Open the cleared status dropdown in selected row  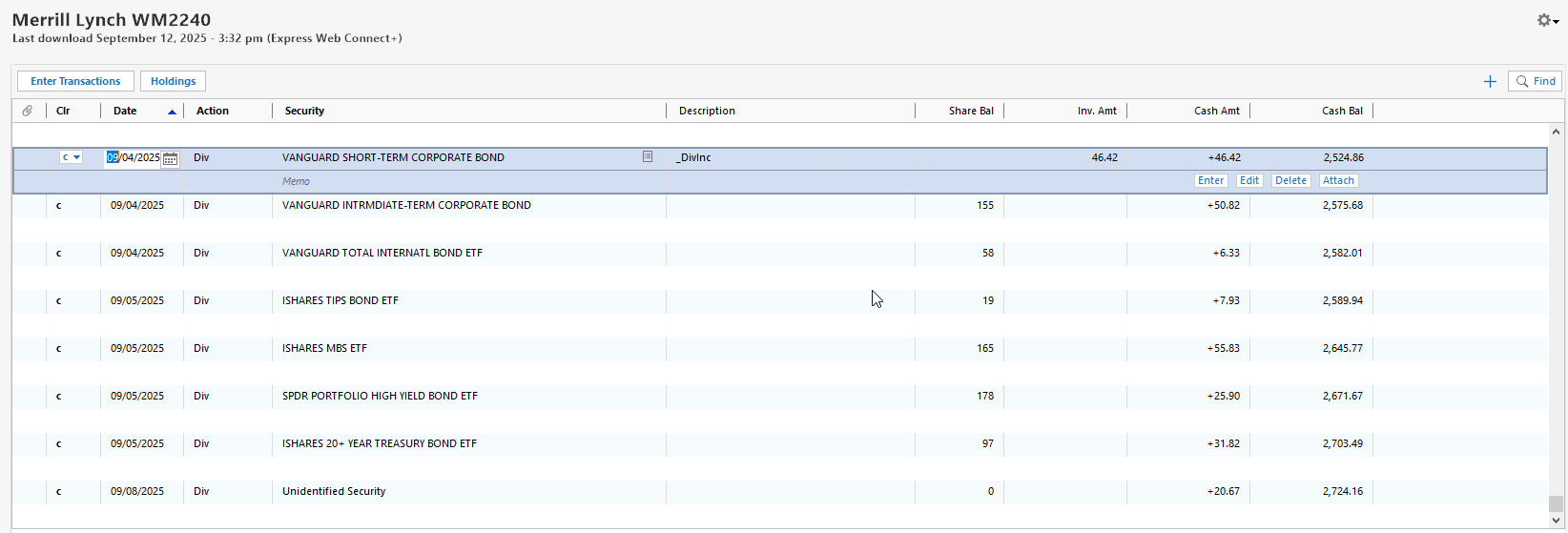[x=71, y=157]
